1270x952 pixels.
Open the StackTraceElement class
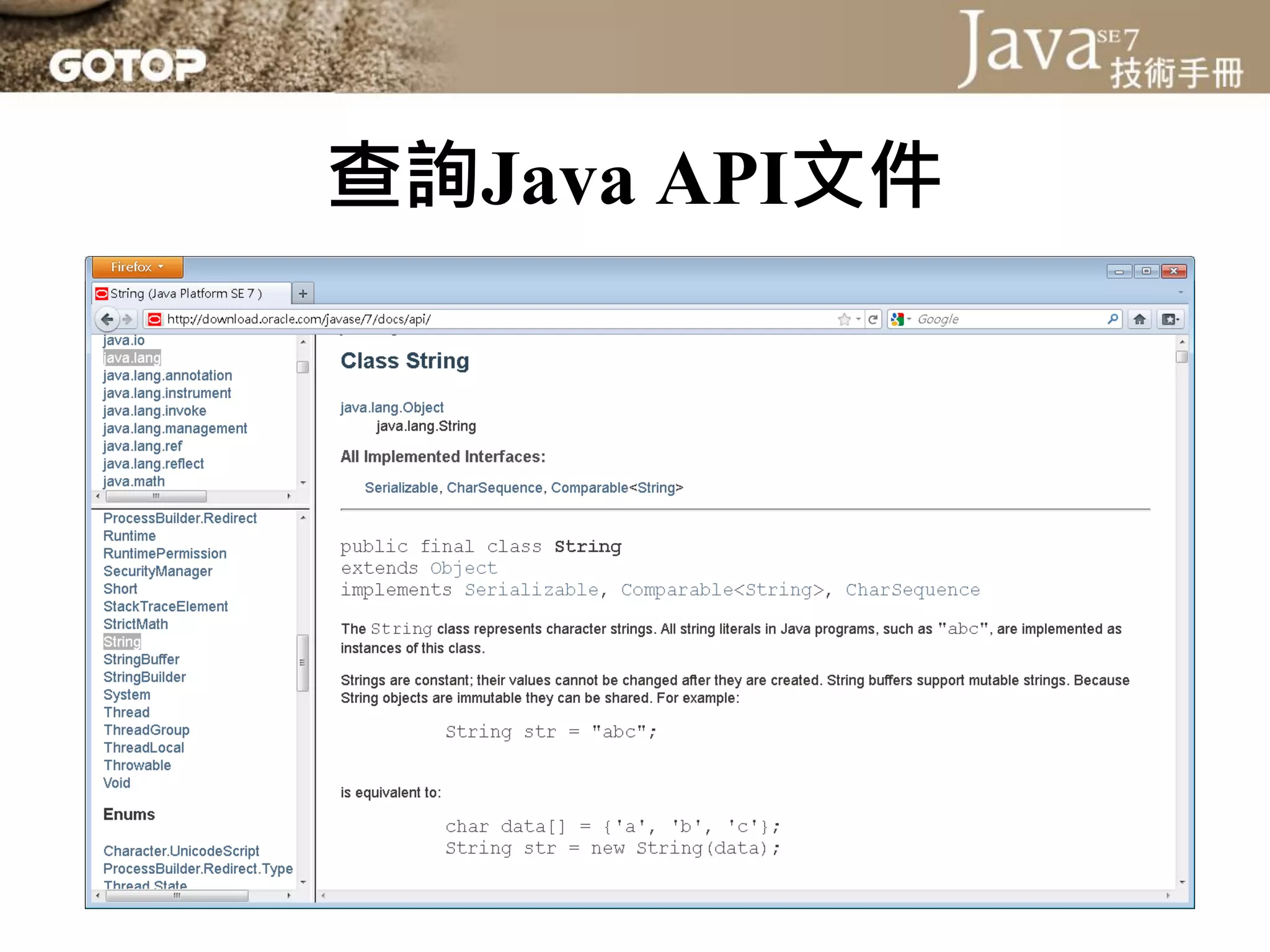click(166, 607)
